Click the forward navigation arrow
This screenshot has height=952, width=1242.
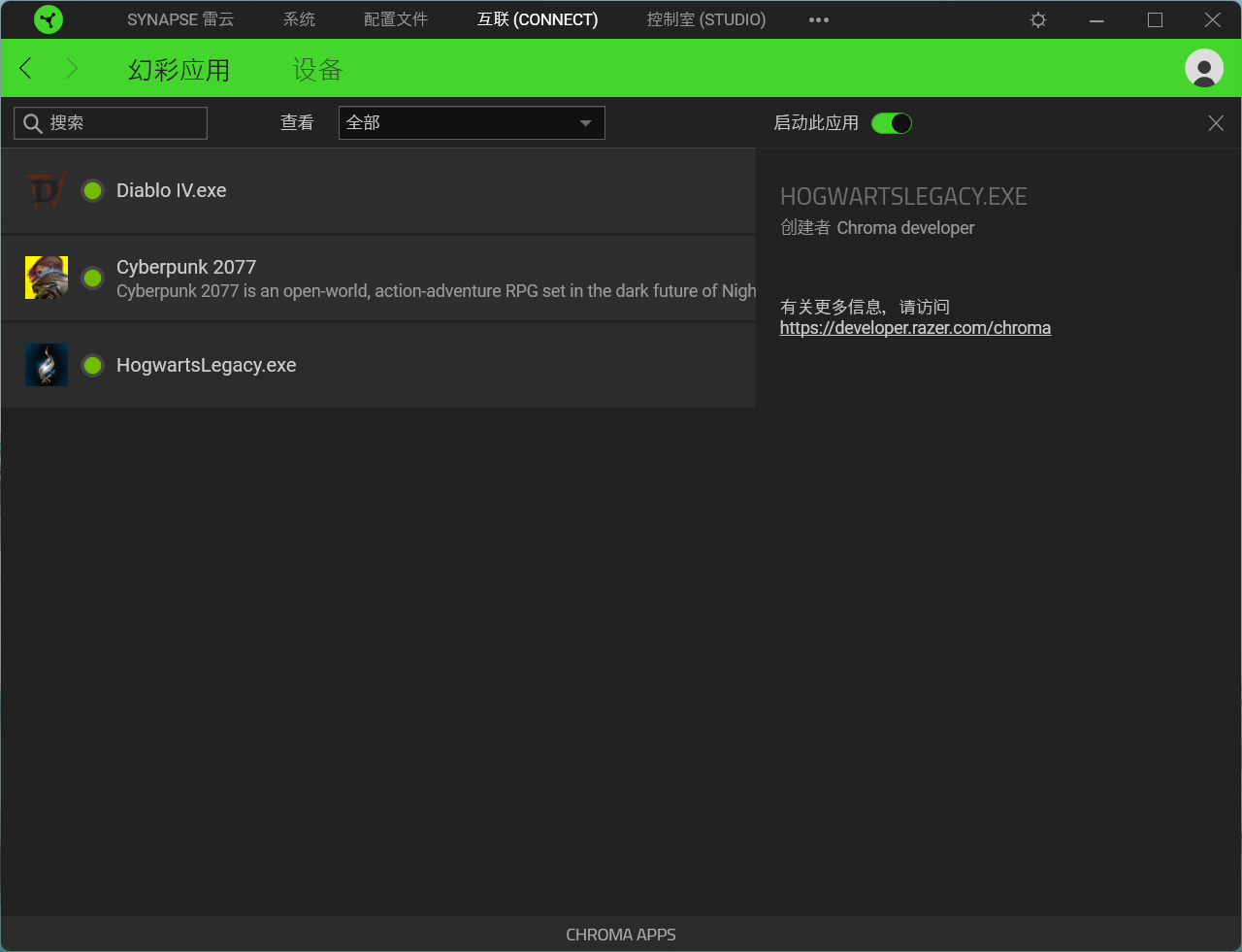tap(70, 68)
